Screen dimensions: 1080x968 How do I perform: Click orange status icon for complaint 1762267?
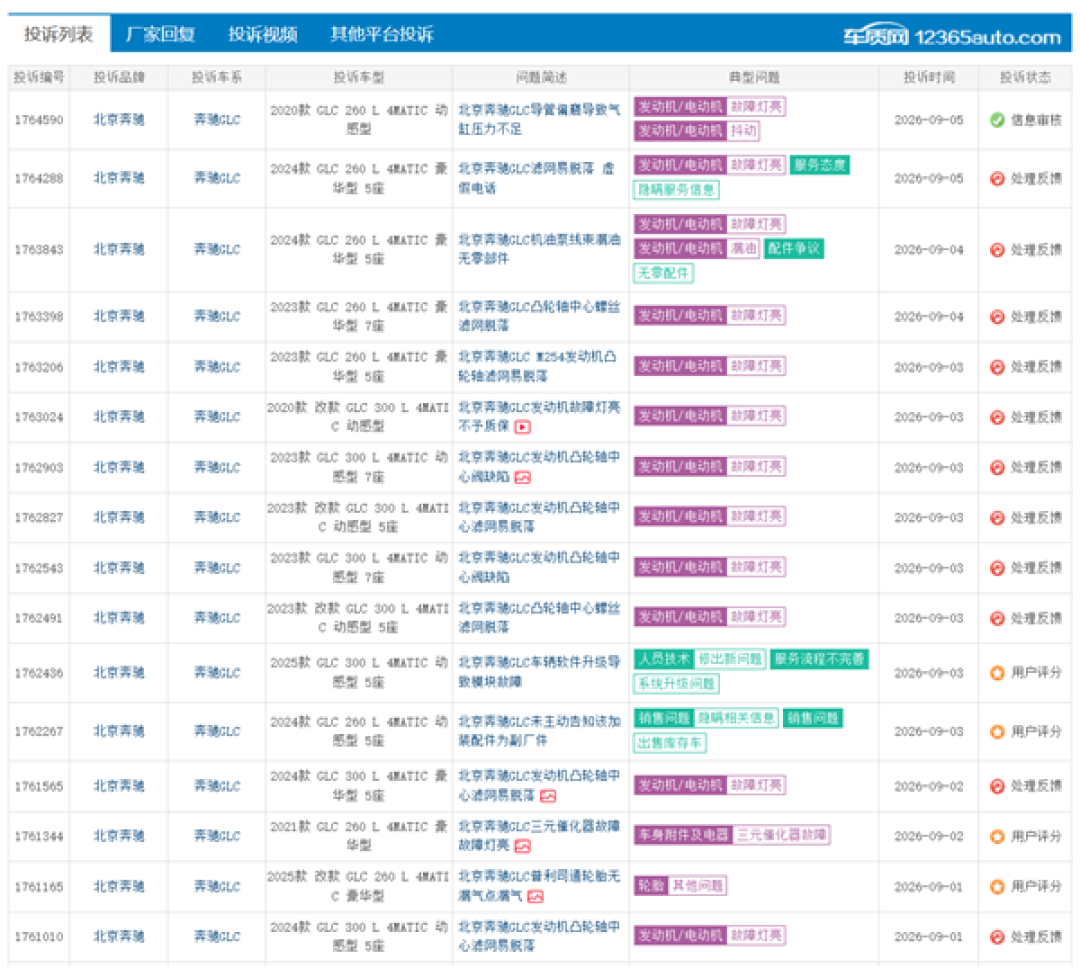pyautogui.click(x=997, y=731)
